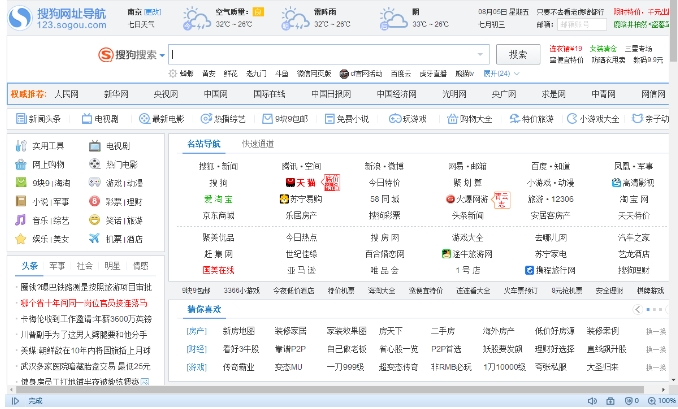Viewport: 678px width, 409px height.
Task: Open the red highlighted news headline
Action: tap(84, 303)
